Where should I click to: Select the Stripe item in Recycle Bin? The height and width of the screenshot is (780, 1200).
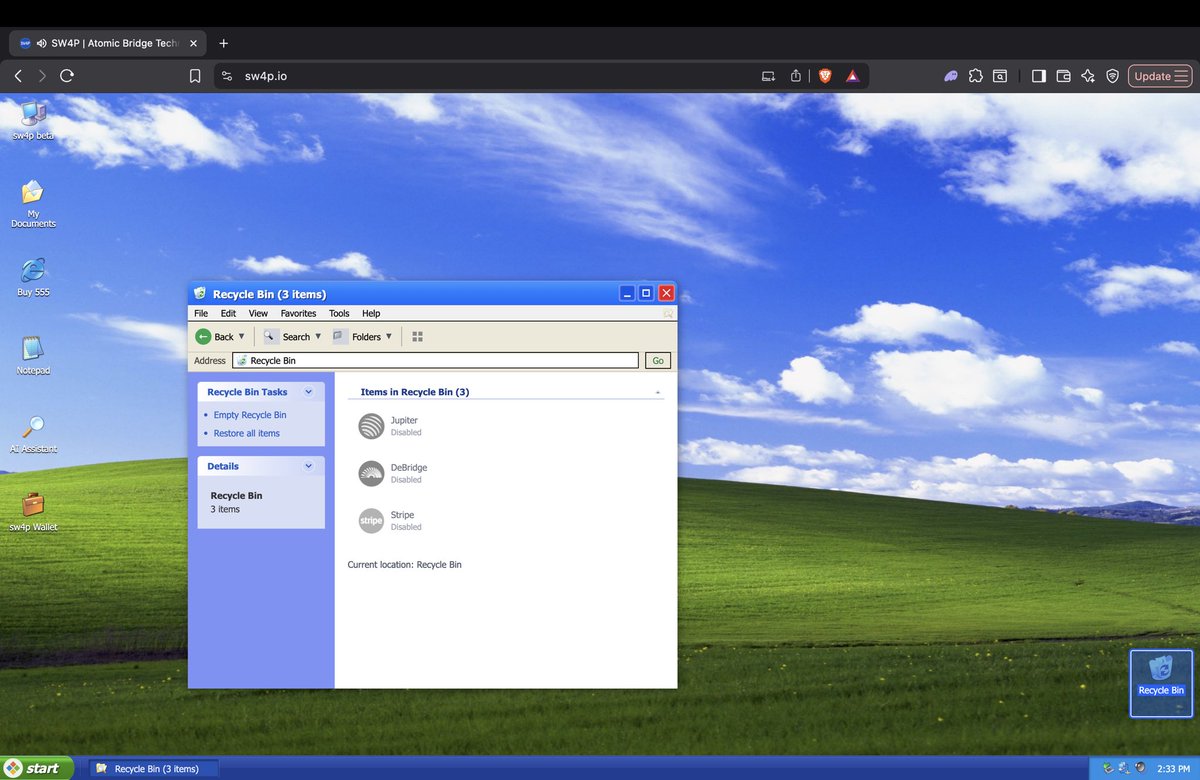coord(390,520)
